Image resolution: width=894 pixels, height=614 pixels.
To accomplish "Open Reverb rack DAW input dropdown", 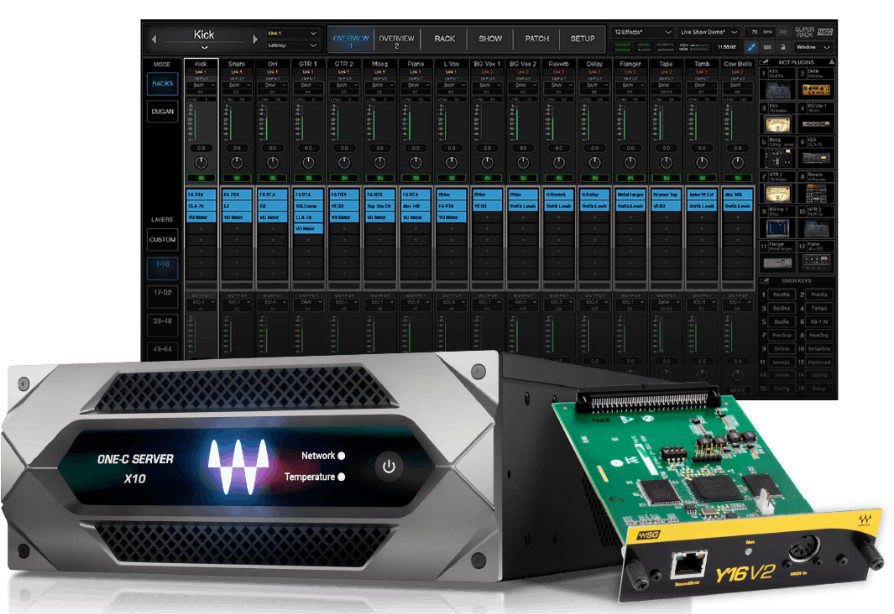I will pyautogui.click(x=559, y=86).
